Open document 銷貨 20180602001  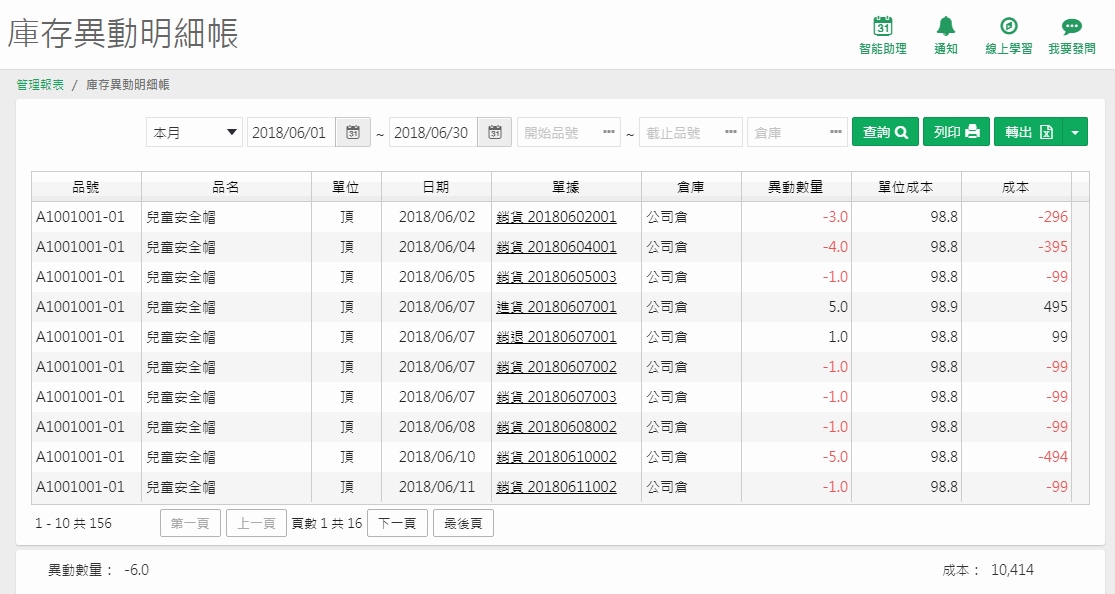[556, 217]
